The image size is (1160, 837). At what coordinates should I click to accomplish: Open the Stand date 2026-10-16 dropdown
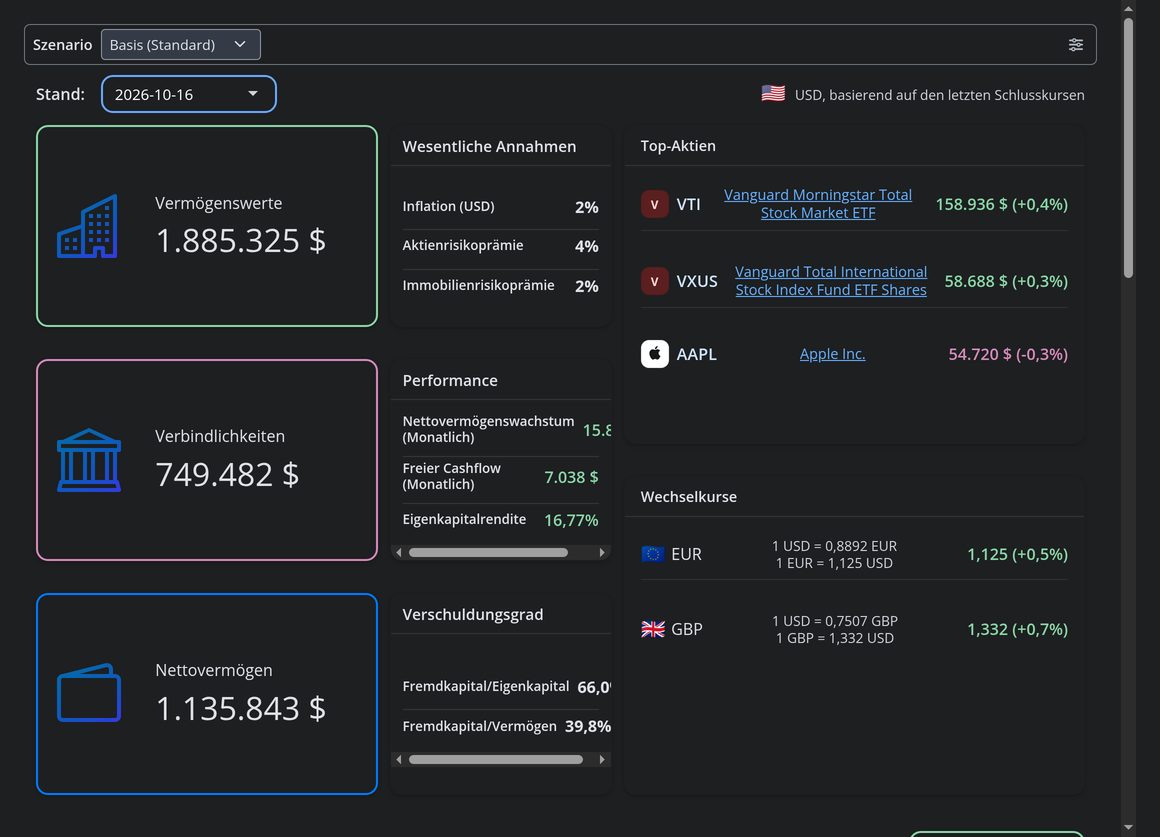click(x=189, y=94)
